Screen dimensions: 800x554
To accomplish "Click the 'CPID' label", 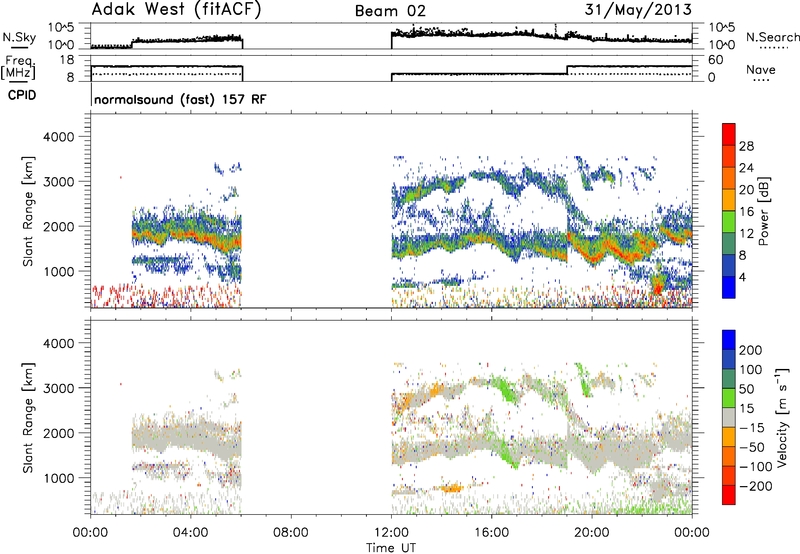I will [x=22, y=95].
